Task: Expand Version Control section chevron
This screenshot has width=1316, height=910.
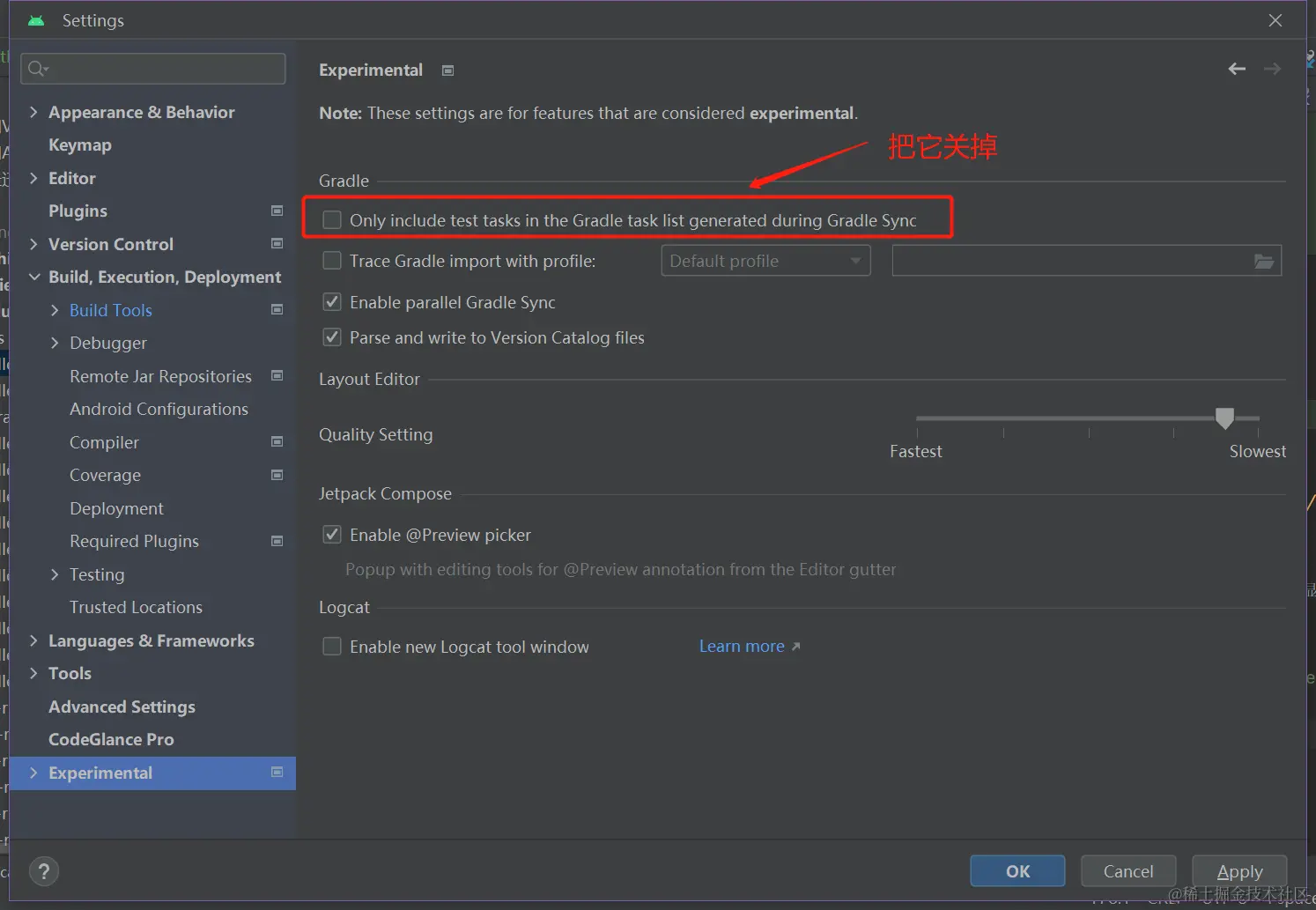Action: pyautogui.click(x=33, y=244)
